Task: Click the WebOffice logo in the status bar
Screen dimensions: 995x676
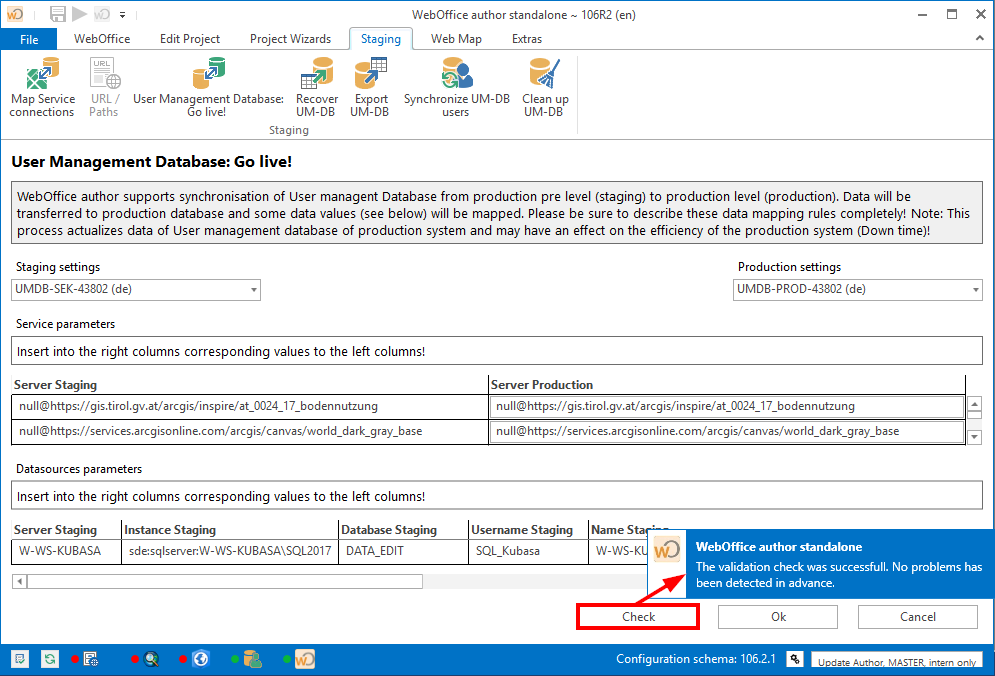Action: pyautogui.click(x=304, y=659)
